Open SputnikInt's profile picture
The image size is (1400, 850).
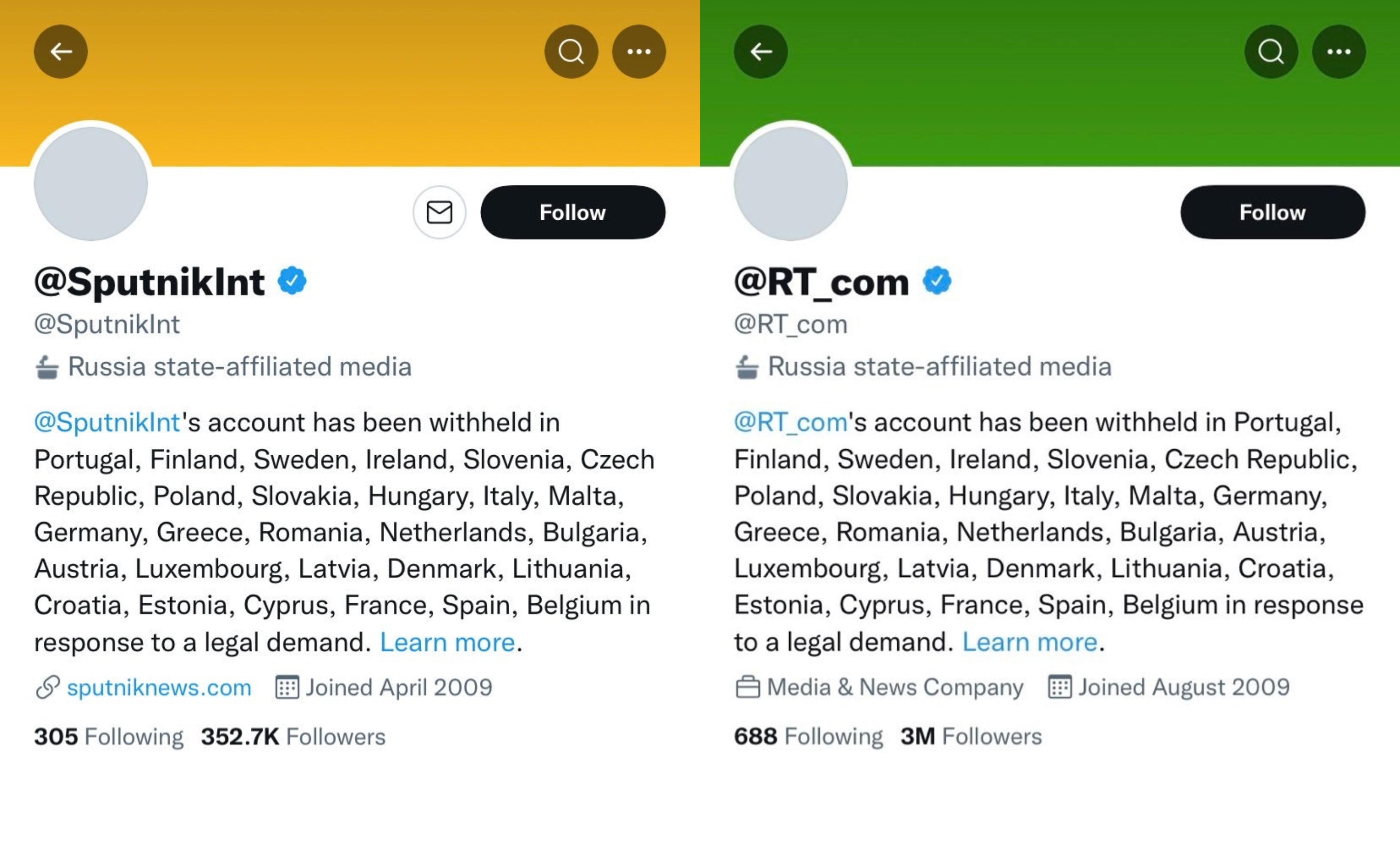pyautogui.click(x=91, y=183)
